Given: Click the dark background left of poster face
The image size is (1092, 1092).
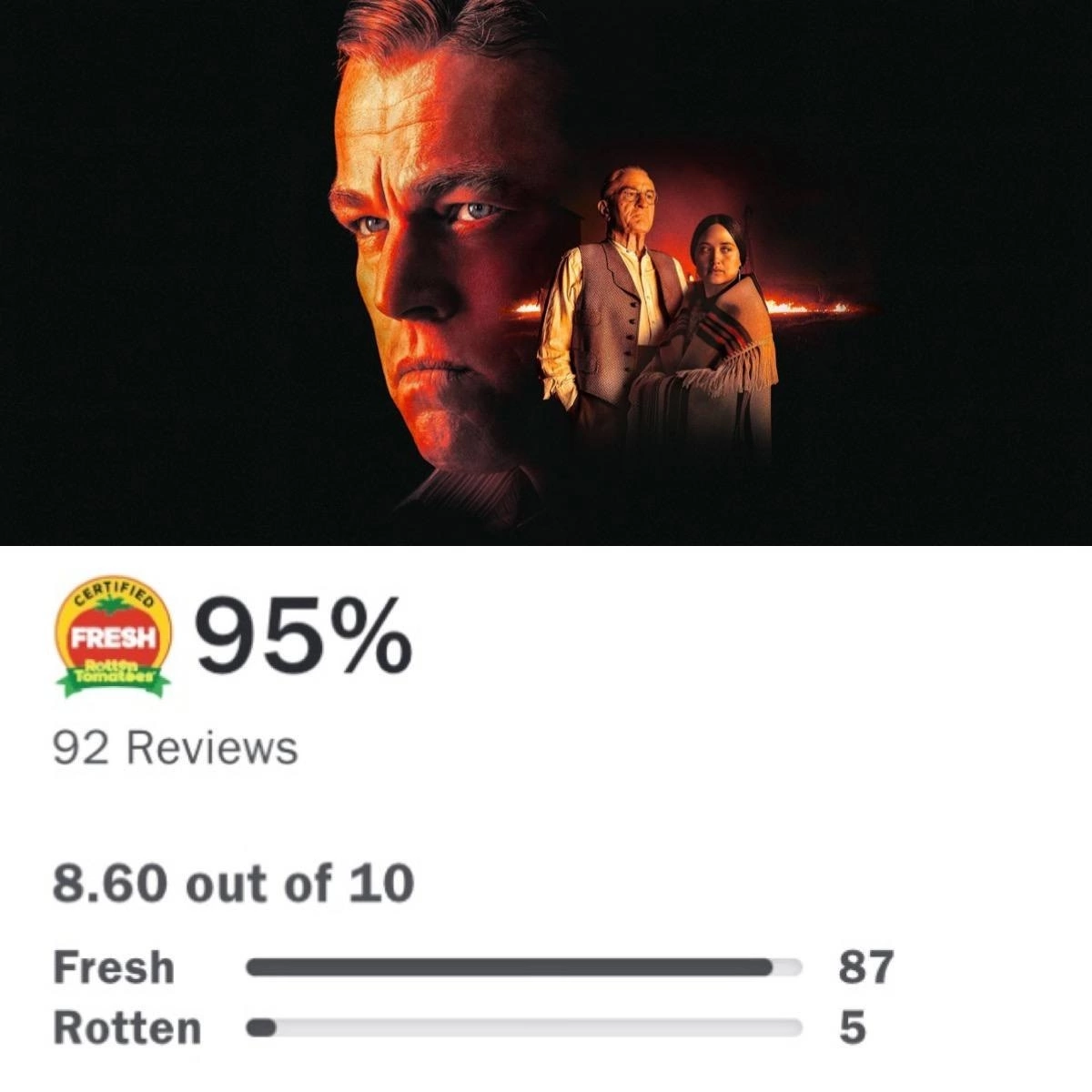Looking at the screenshot, I should click(164, 273).
